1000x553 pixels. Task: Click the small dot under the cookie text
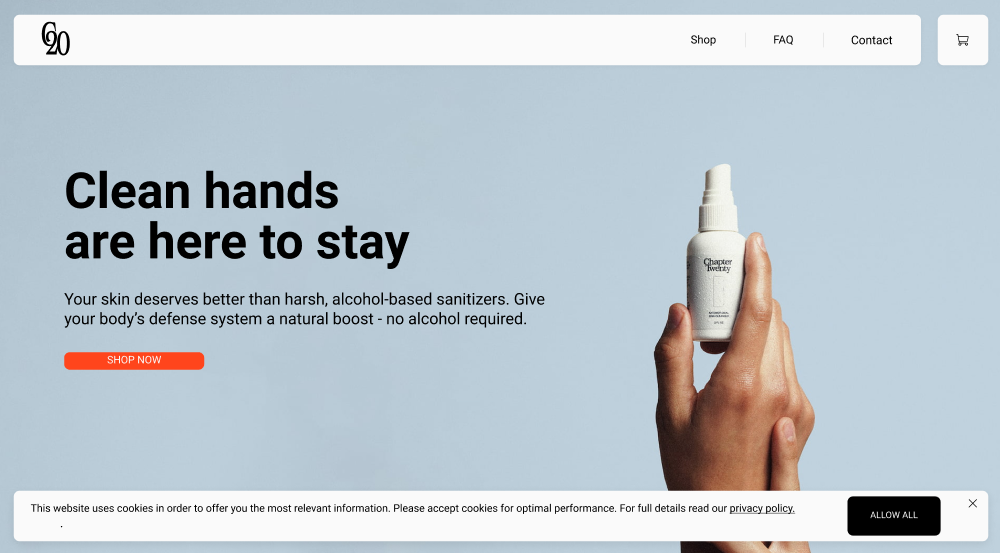point(61,526)
